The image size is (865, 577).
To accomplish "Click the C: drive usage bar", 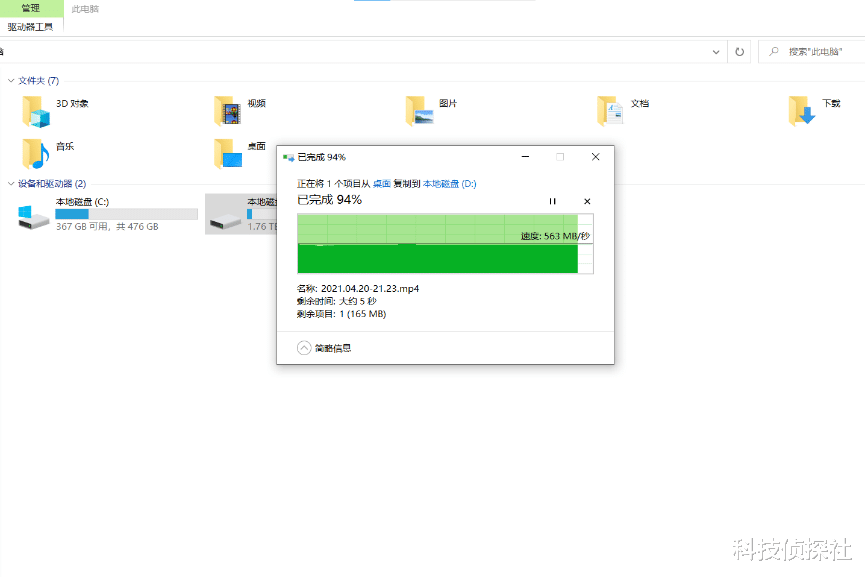I will tap(126, 214).
